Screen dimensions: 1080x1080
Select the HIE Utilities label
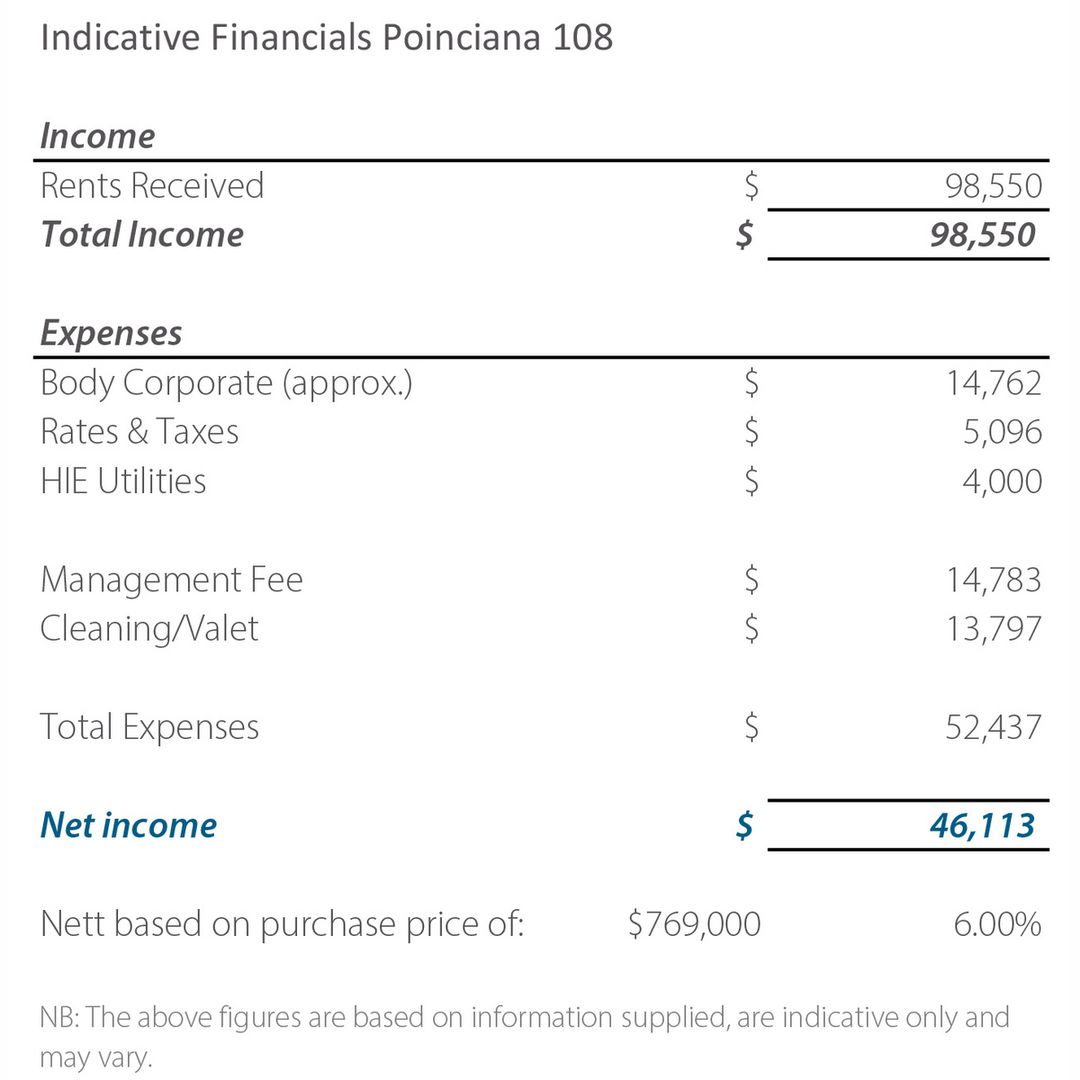point(123,481)
